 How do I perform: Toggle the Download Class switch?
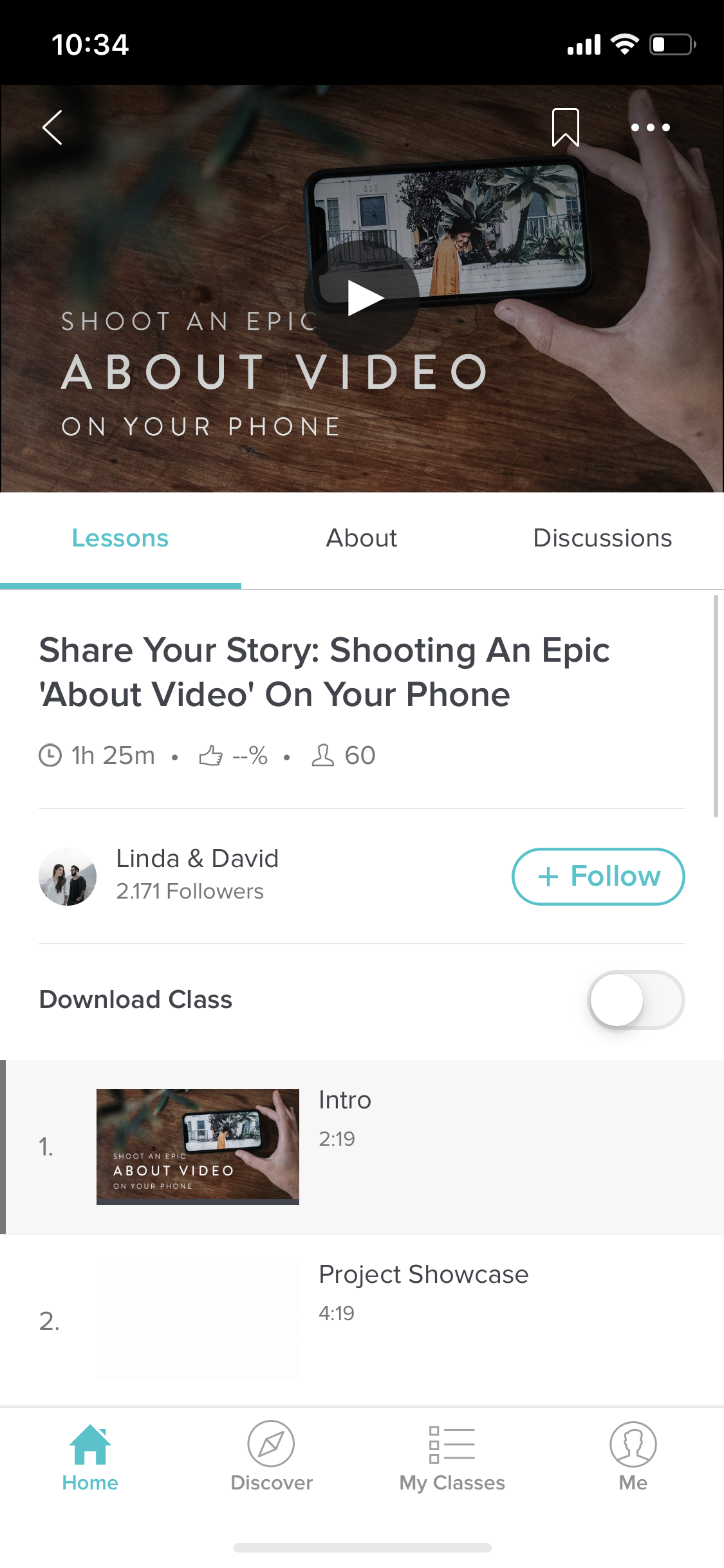(635, 1000)
